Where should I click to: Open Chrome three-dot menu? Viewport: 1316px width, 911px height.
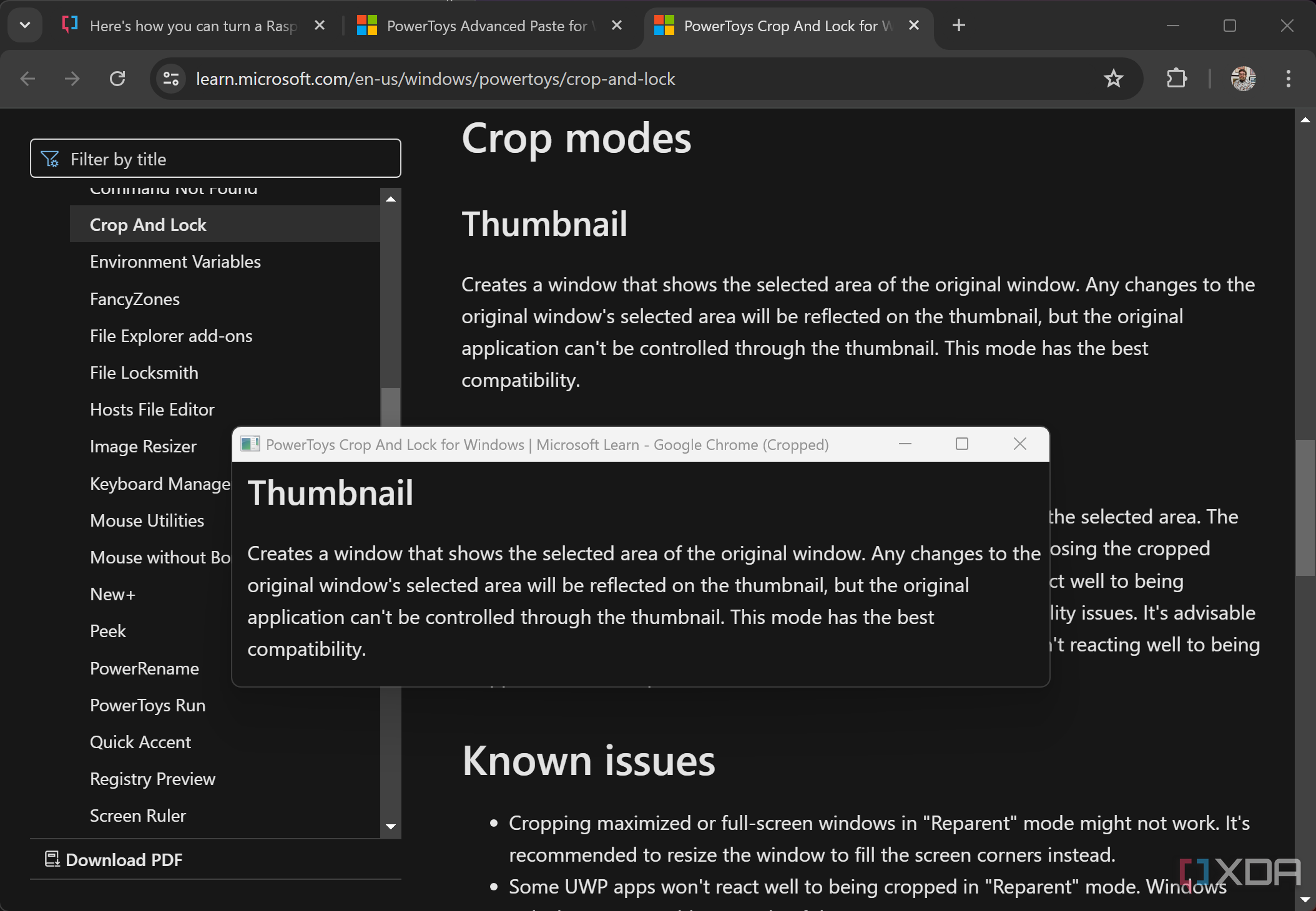pos(1288,79)
